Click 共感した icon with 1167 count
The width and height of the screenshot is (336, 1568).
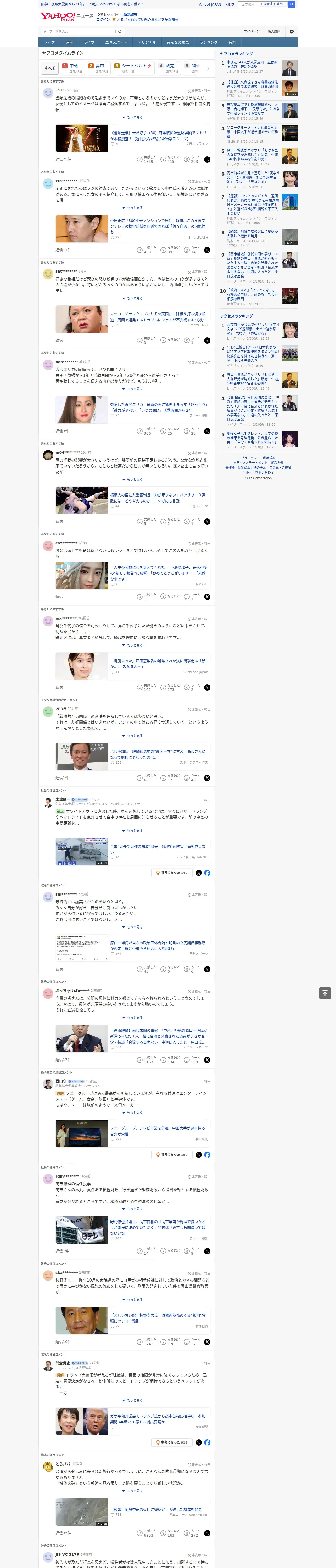click(x=140, y=1060)
